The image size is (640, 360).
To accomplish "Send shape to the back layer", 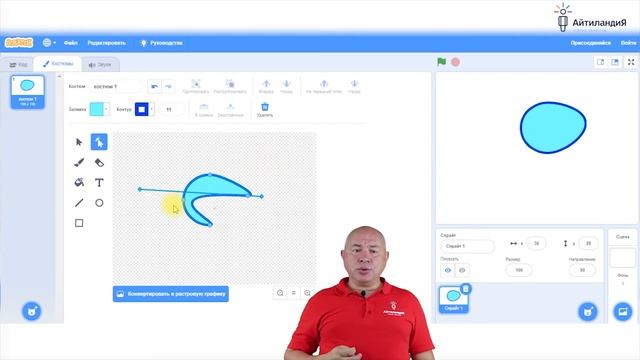I will tap(354, 87).
